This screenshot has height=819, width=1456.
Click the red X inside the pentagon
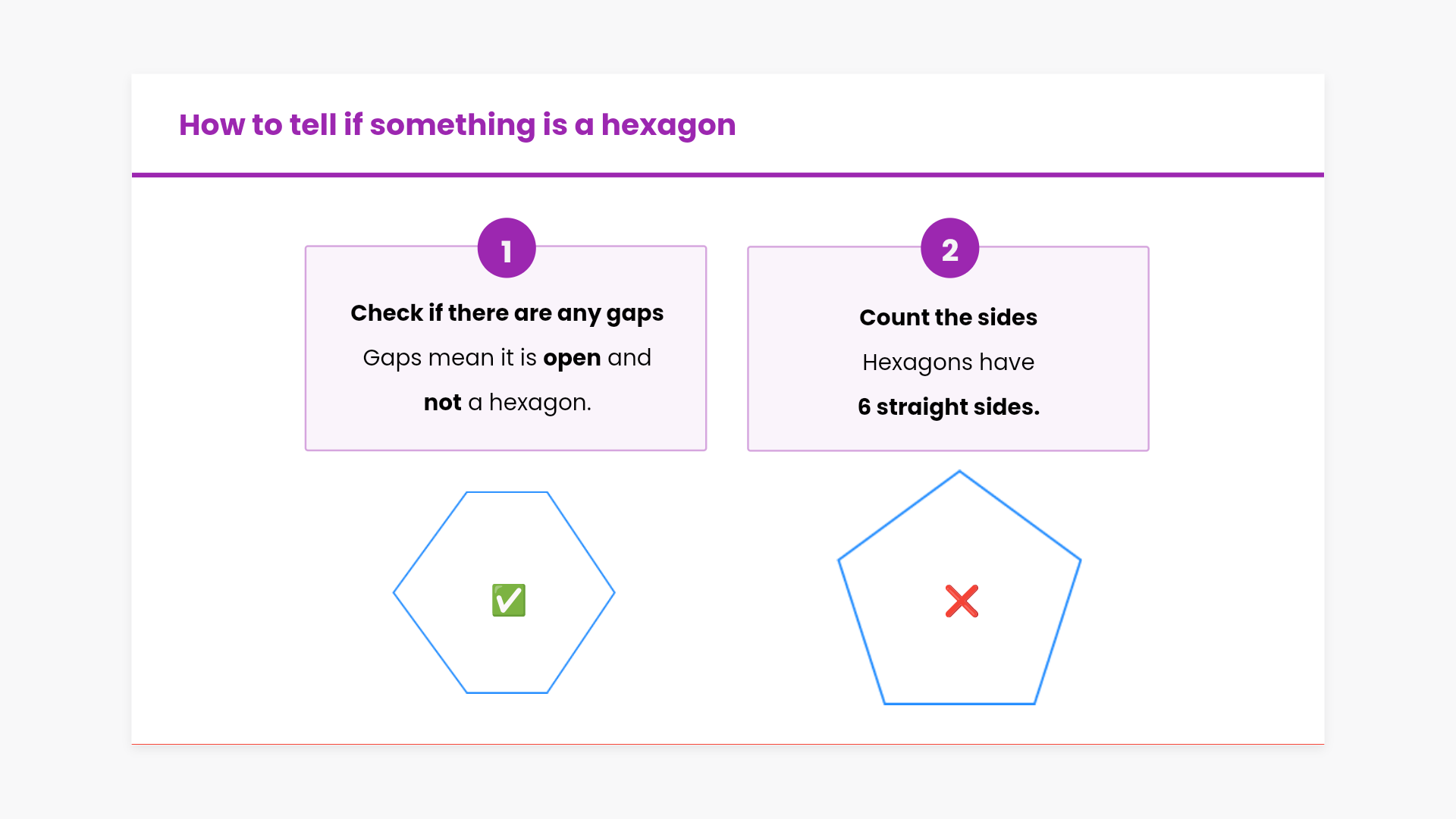point(962,601)
